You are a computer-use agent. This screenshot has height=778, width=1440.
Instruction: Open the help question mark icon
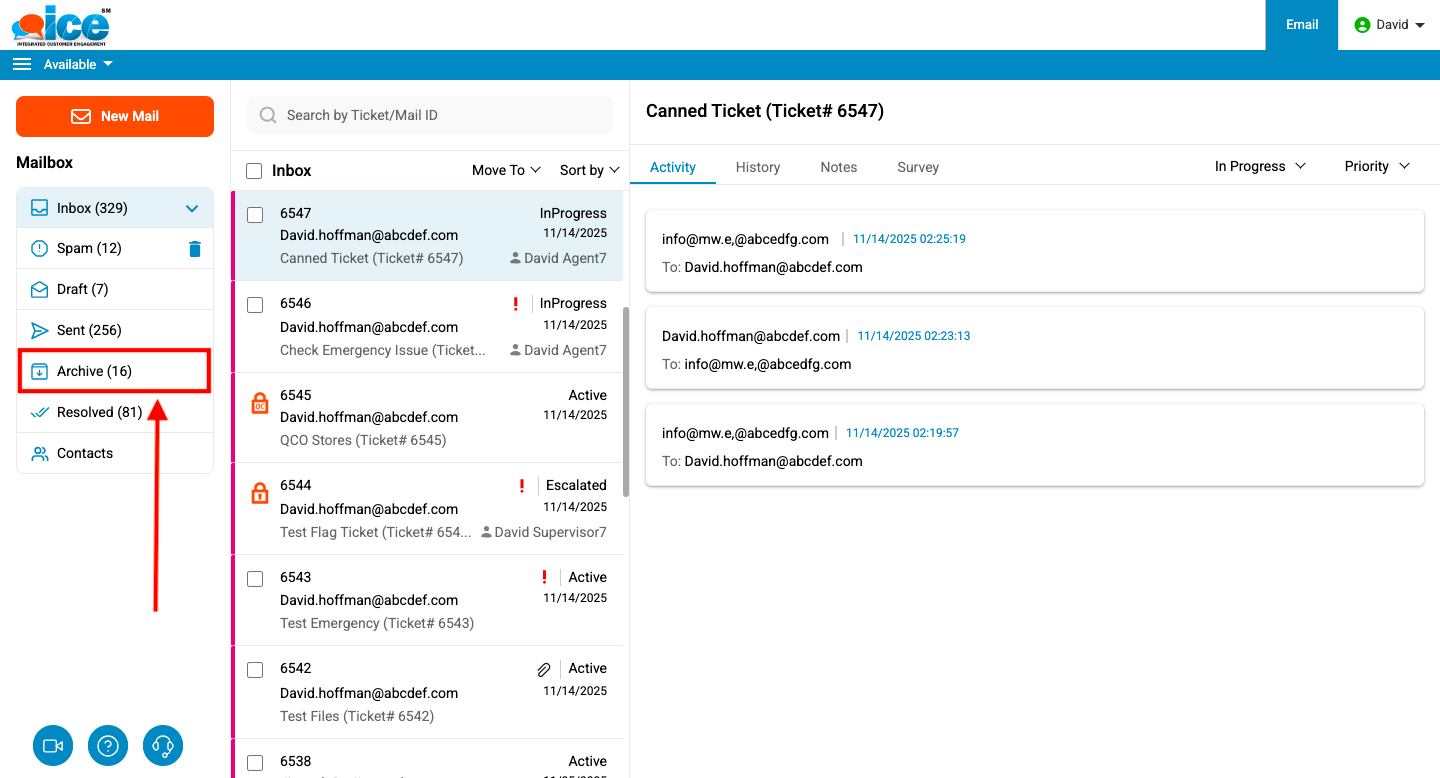(108, 746)
